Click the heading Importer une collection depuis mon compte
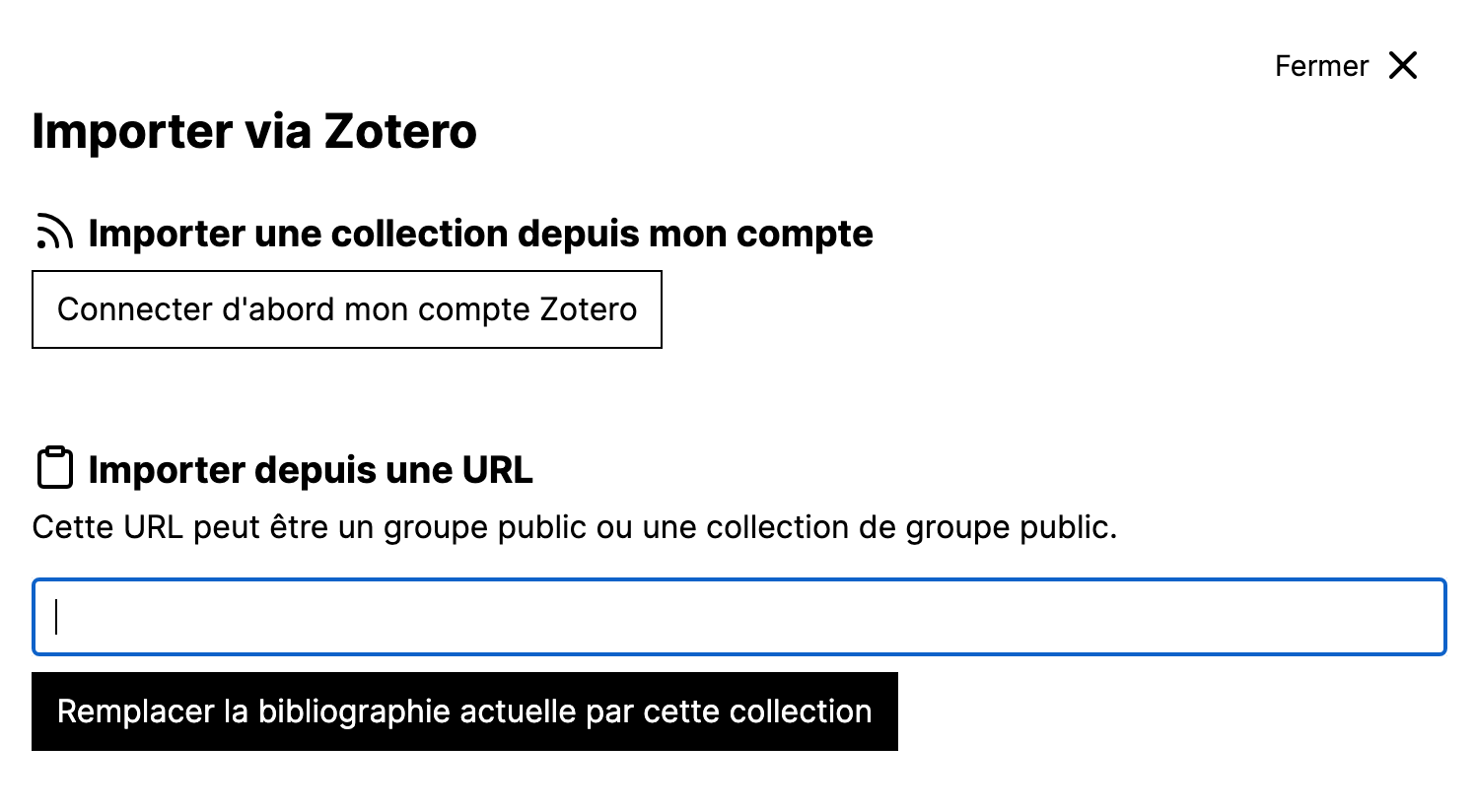The image size is (1475, 812). (x=480, y=234)
